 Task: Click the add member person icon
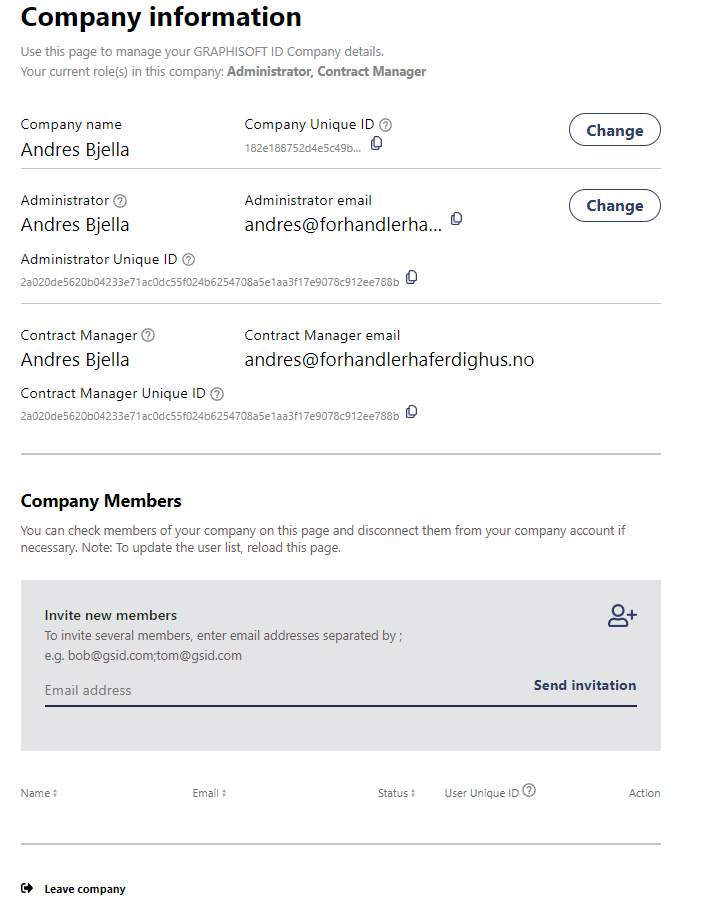point(622,616)
